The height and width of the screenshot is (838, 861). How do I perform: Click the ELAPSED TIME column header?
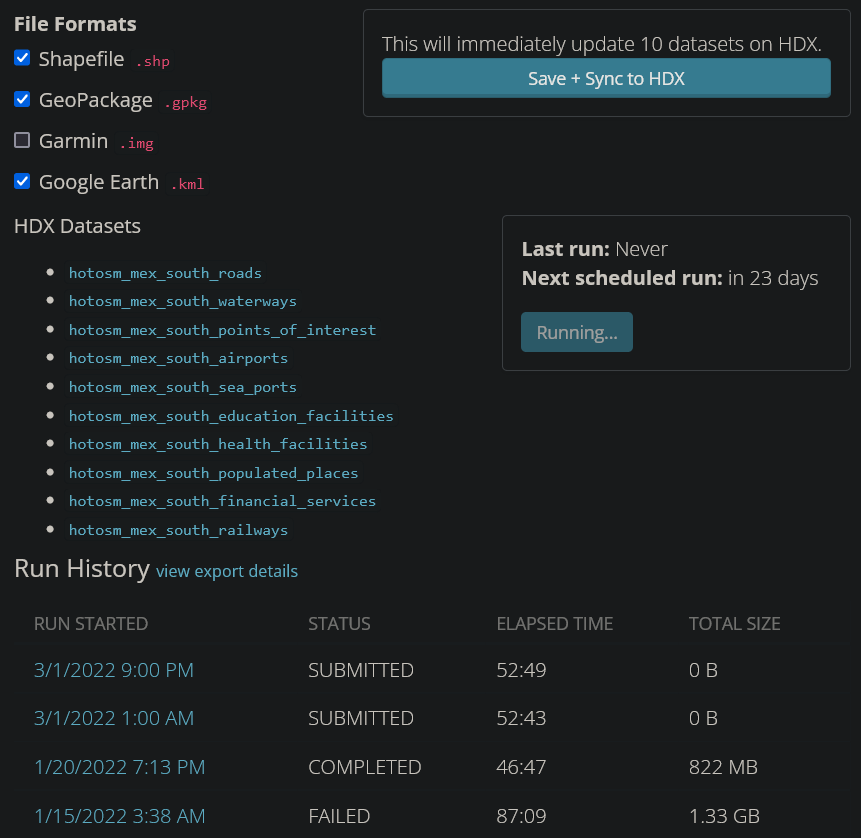(555, 624)
